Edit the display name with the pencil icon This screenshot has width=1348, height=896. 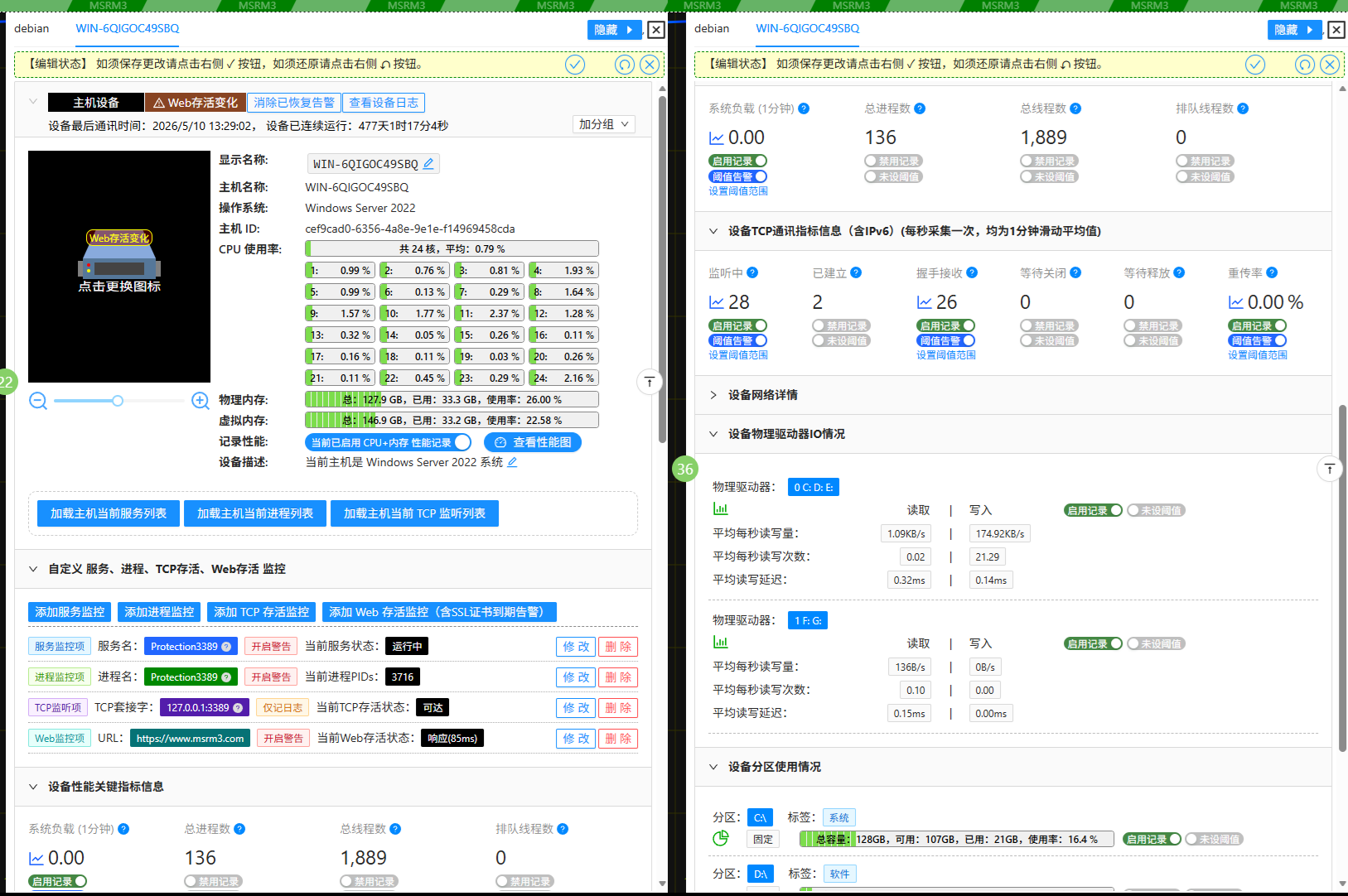click(x=428, y=164)
